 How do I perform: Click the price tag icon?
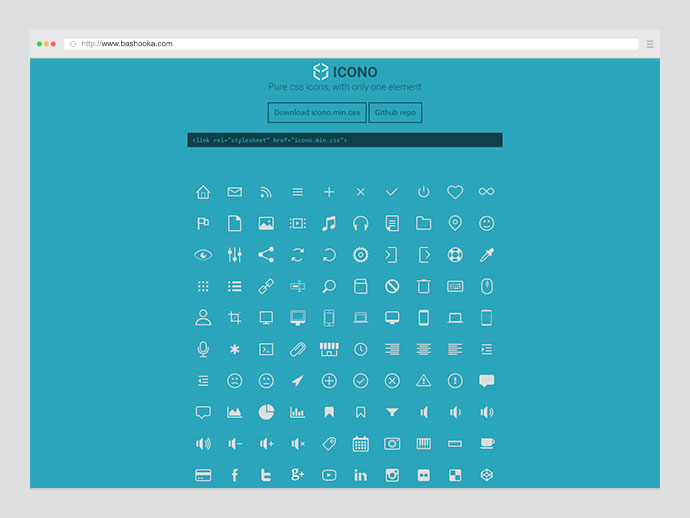coord(329,444)
